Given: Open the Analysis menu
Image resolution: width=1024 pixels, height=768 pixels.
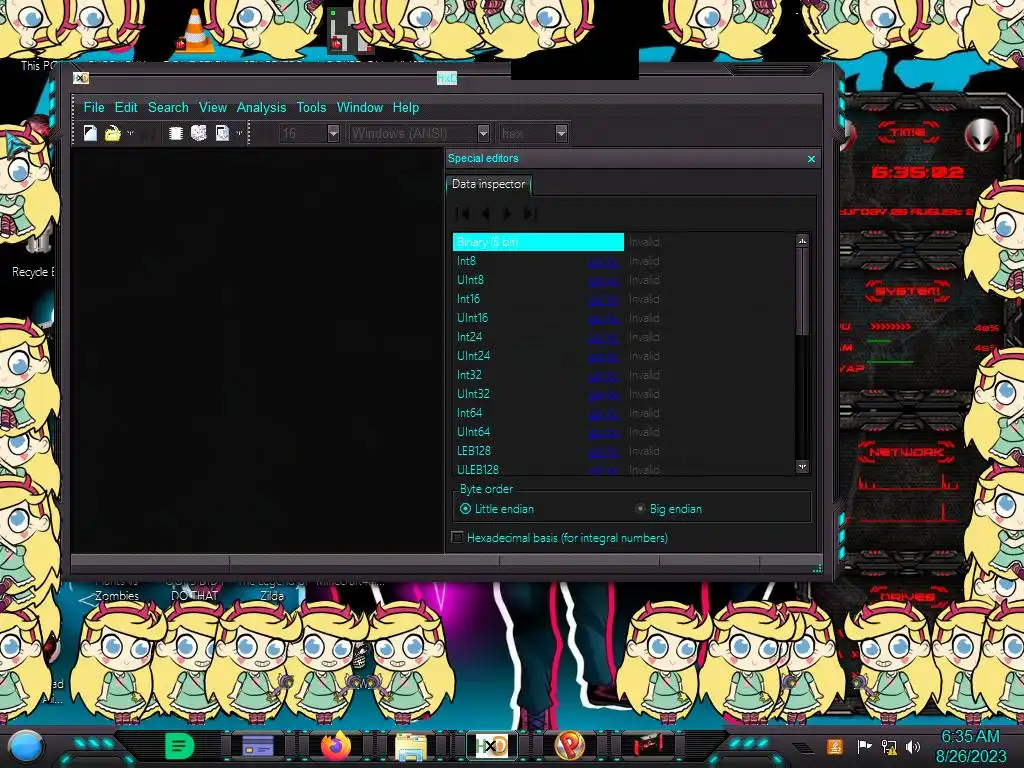Looking at the screenshot, I should click(x=261, y=107).
